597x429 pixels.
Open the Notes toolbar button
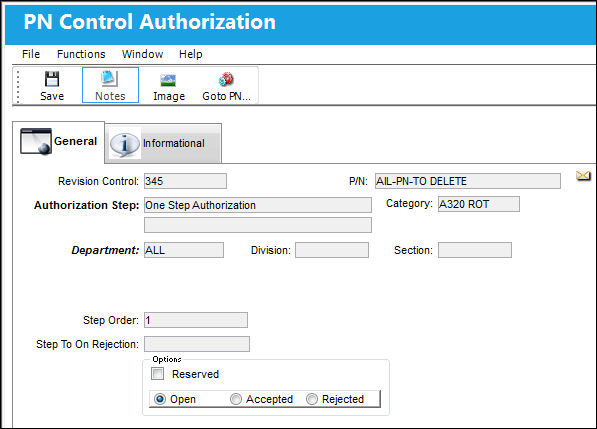pyautogui.click(x=110, y=85)
